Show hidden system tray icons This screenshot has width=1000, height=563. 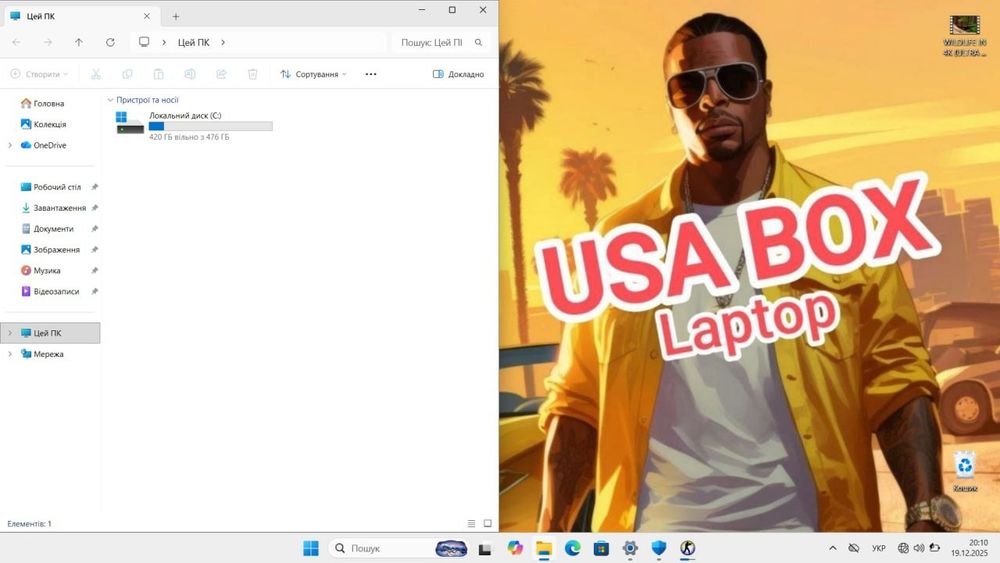(832, 548)
